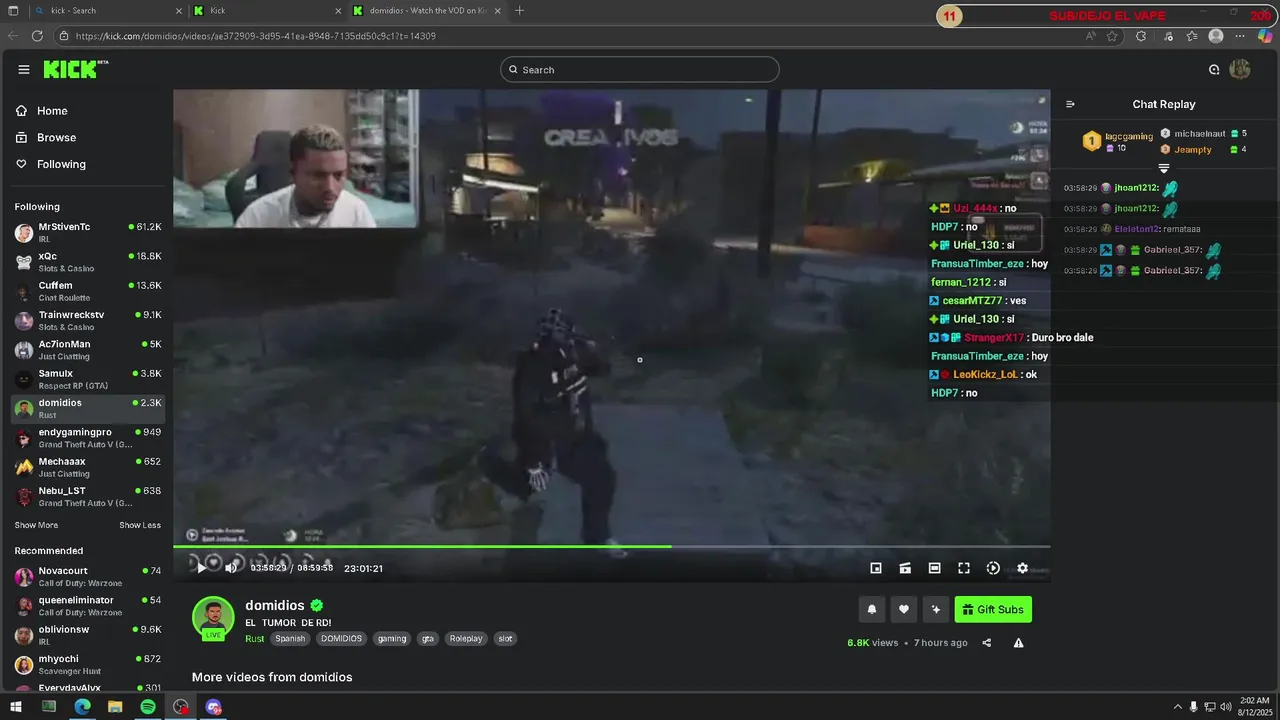Image resolution: width=1280 pixels, height=720 pixels.
Task: Refresh the page
Action: tap(37, 36)
